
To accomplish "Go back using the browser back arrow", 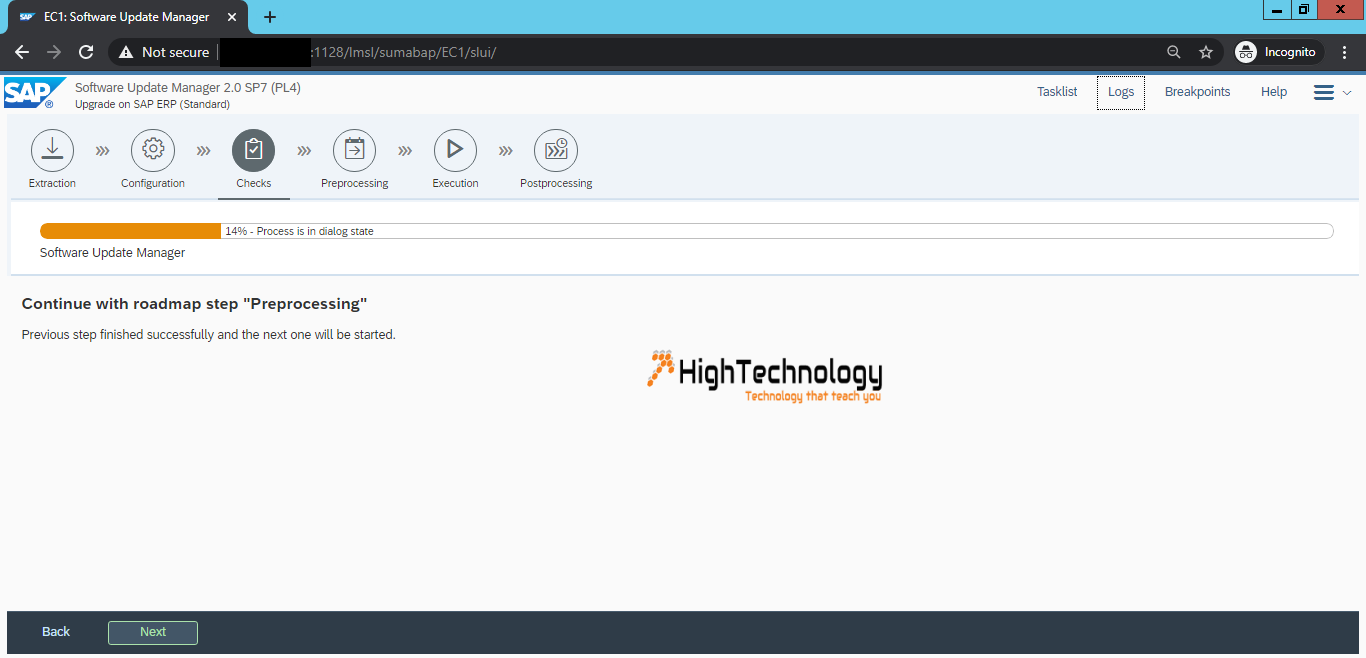I will tap(22, 52).
